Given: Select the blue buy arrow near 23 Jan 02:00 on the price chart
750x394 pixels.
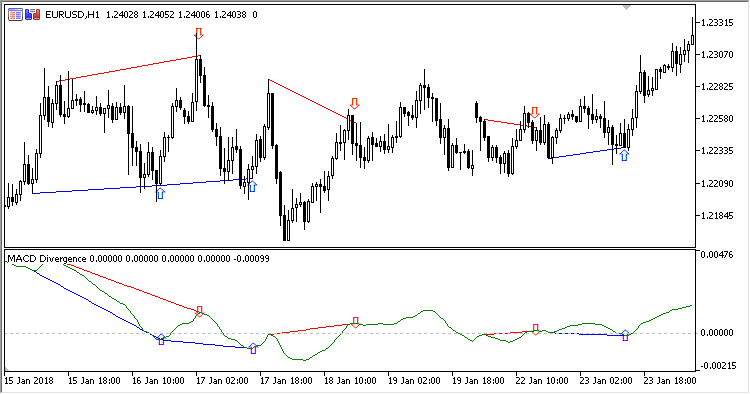Looking at the screenshot, I should click(x=624, y=155).
